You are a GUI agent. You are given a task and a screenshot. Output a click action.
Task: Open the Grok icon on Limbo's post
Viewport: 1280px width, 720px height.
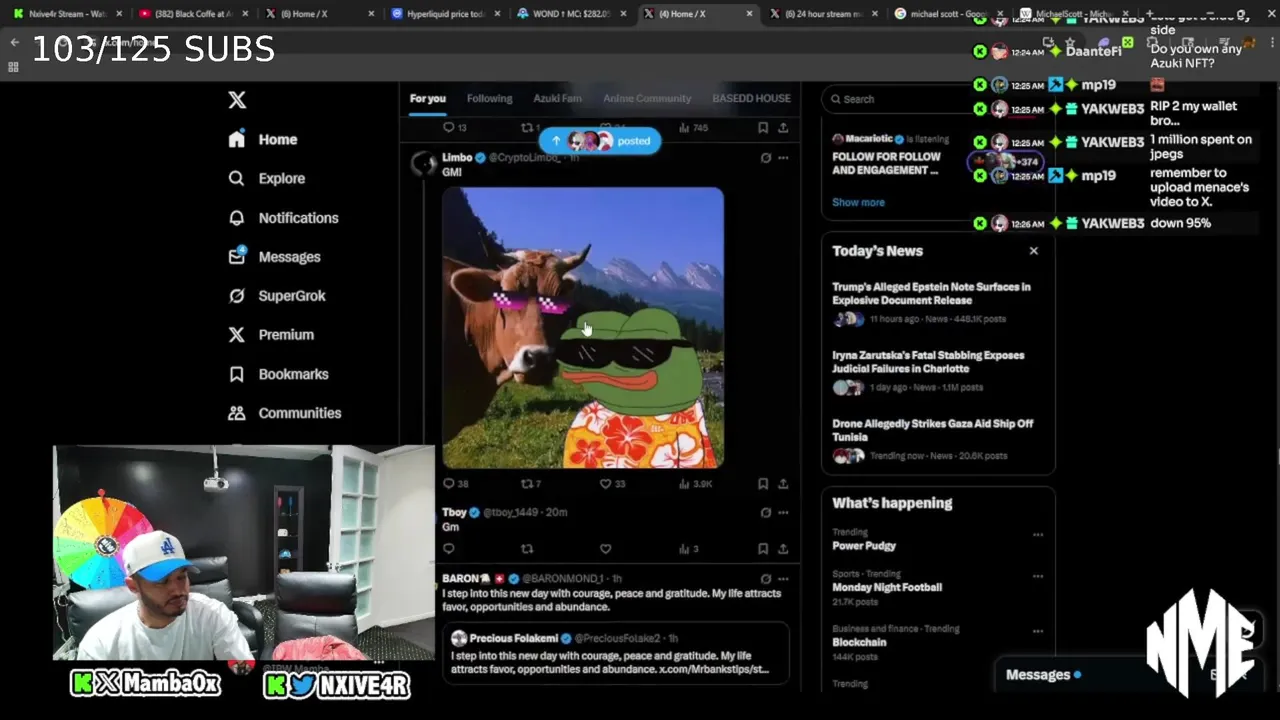point(766,158)
